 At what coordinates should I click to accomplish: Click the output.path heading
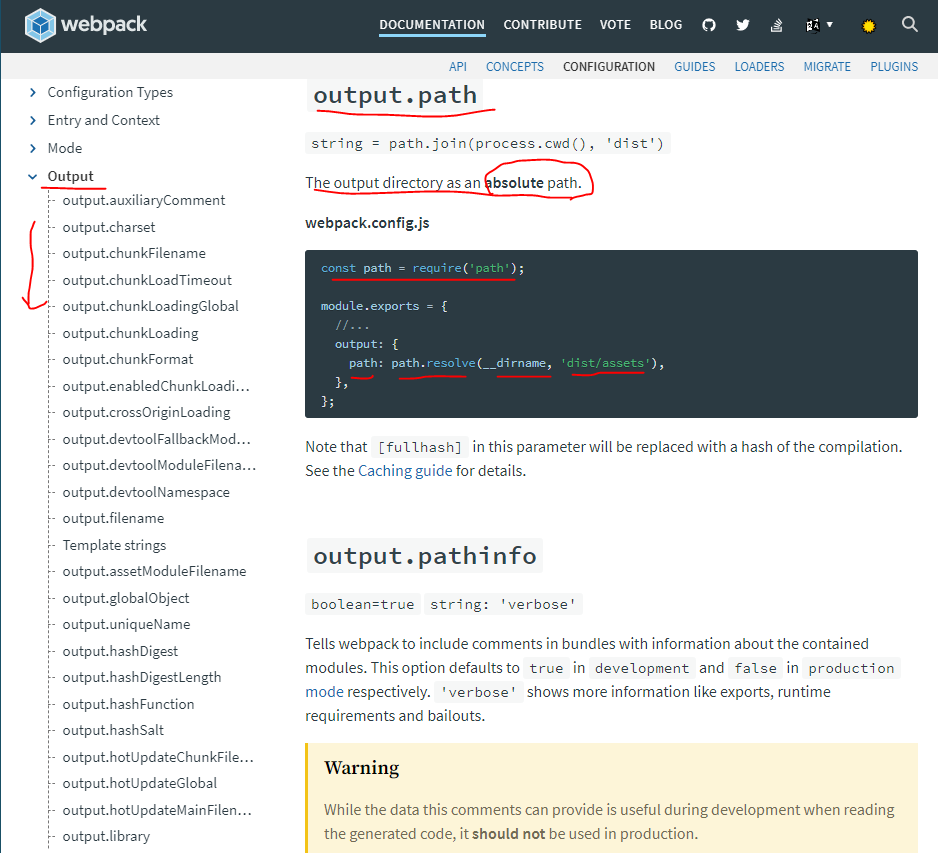[x=395, y=95]
